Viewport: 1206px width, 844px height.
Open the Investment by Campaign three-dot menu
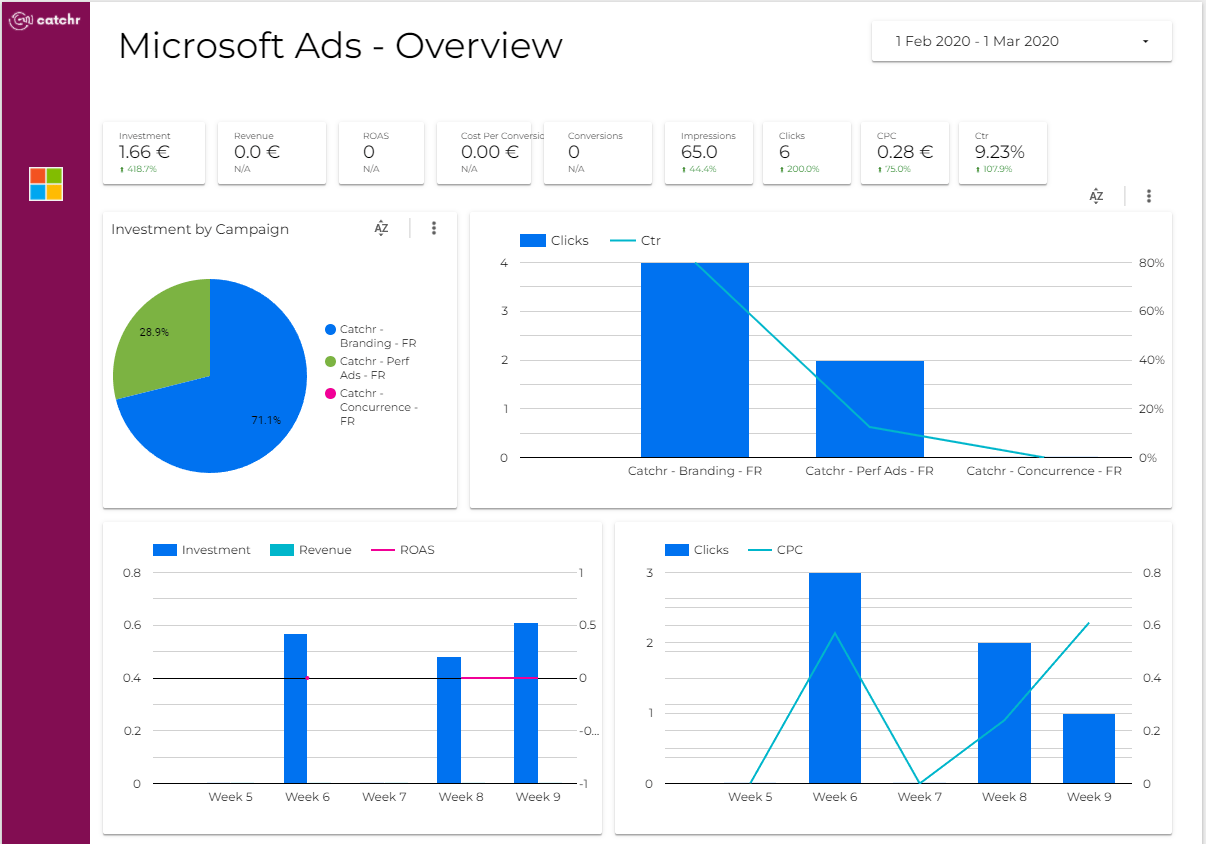click(434, 228)
